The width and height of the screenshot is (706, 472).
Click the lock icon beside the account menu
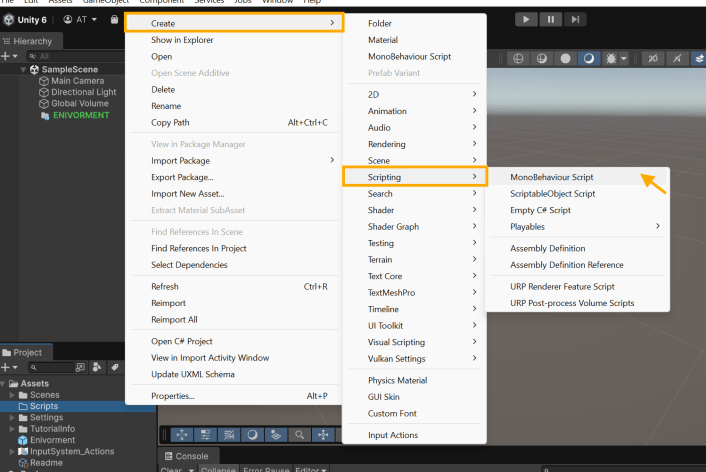click(114, 19)
